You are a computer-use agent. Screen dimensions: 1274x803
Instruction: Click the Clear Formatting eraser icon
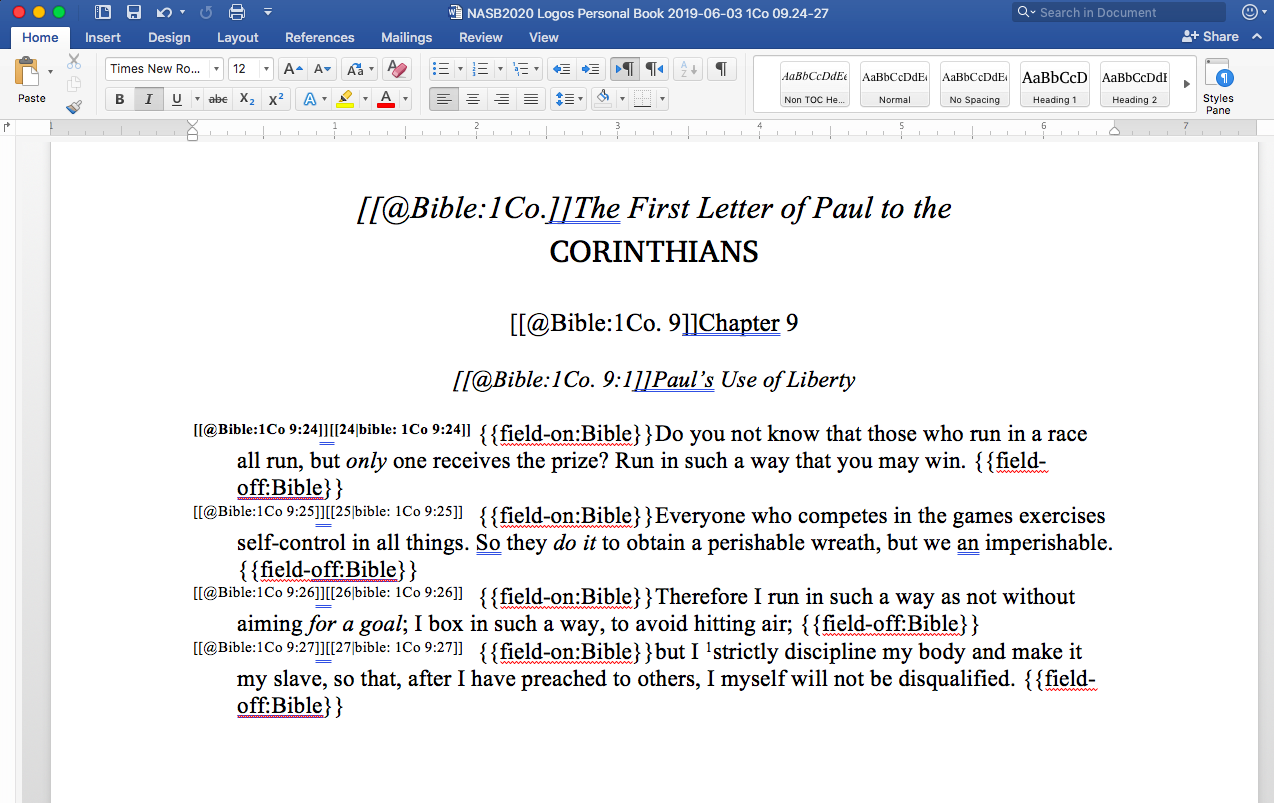(x=397, y=69)
